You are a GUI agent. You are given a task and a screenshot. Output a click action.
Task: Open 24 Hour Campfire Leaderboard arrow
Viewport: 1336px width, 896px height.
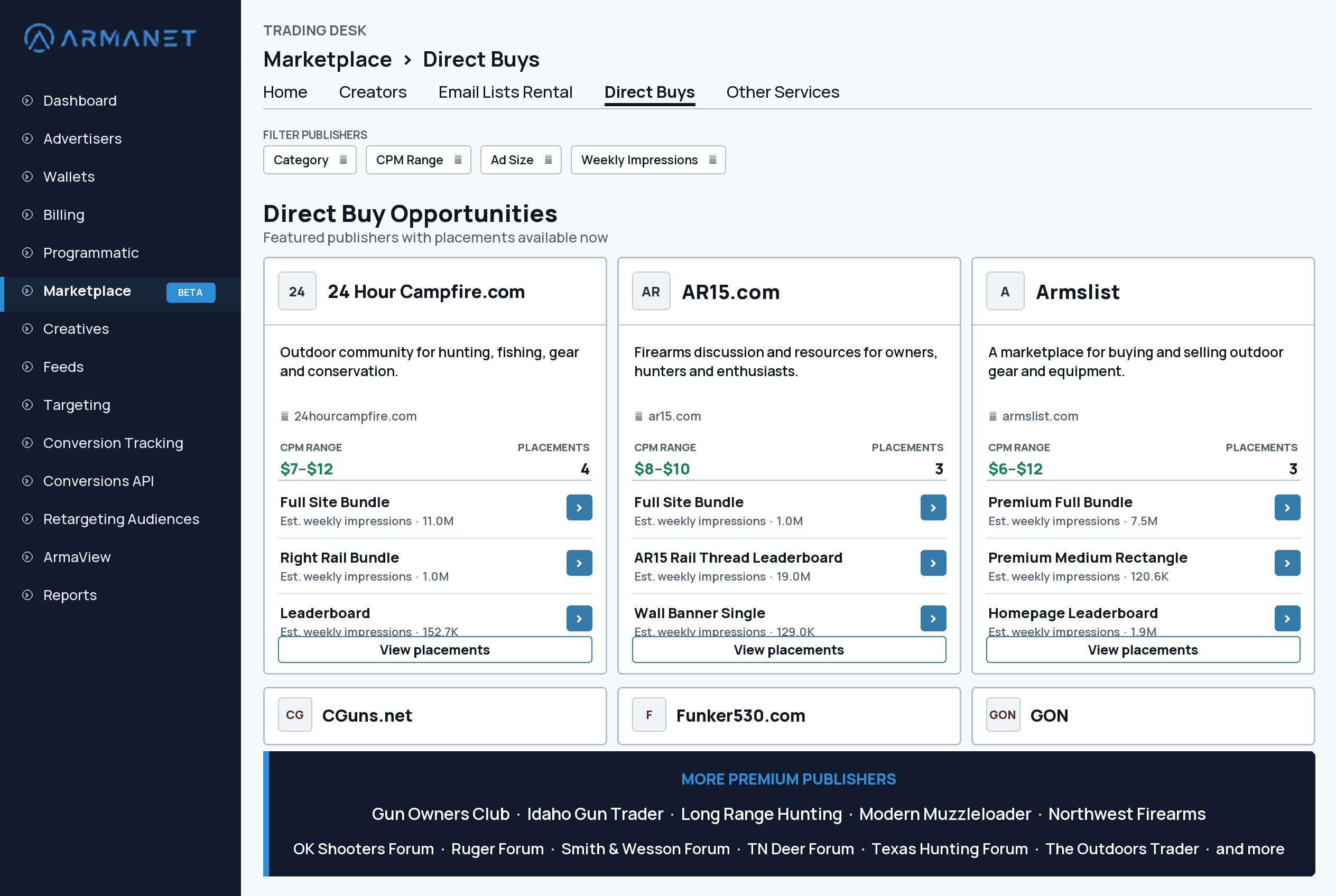pos(579,618)
